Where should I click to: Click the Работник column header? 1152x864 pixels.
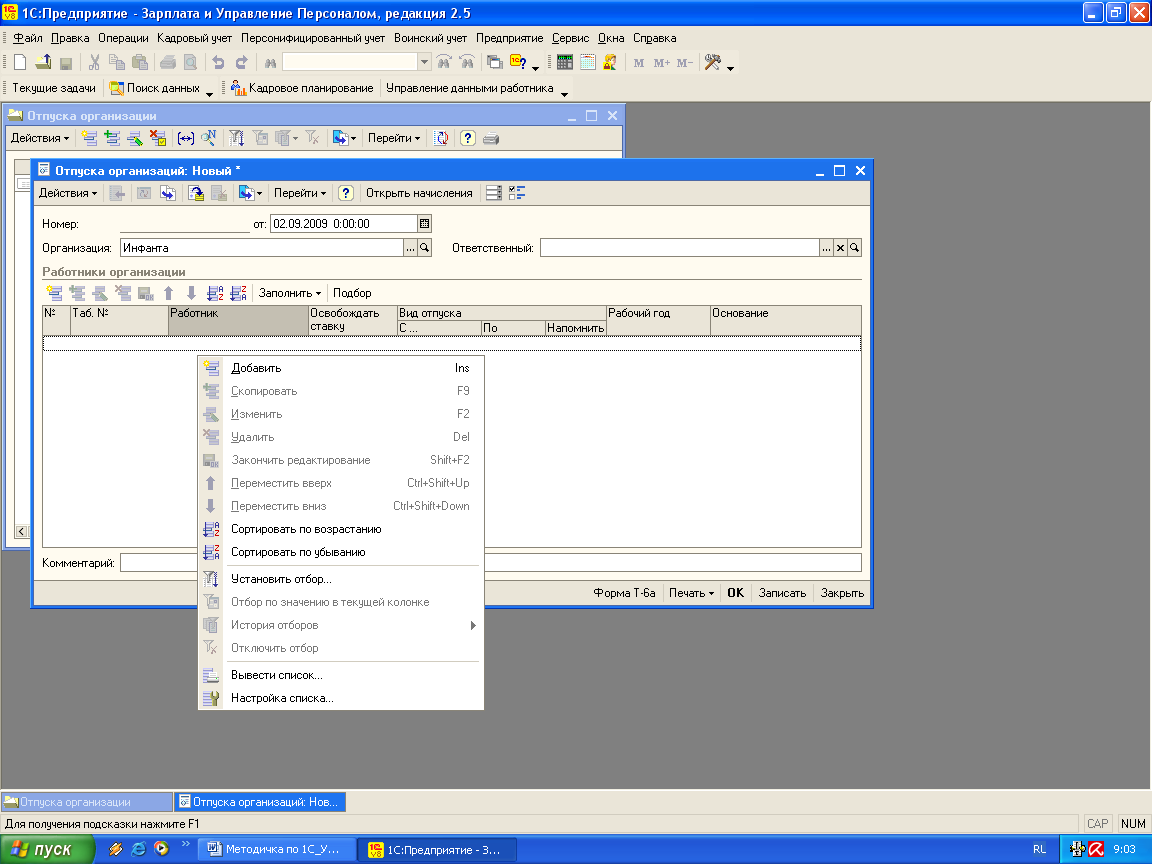point(238,321)
